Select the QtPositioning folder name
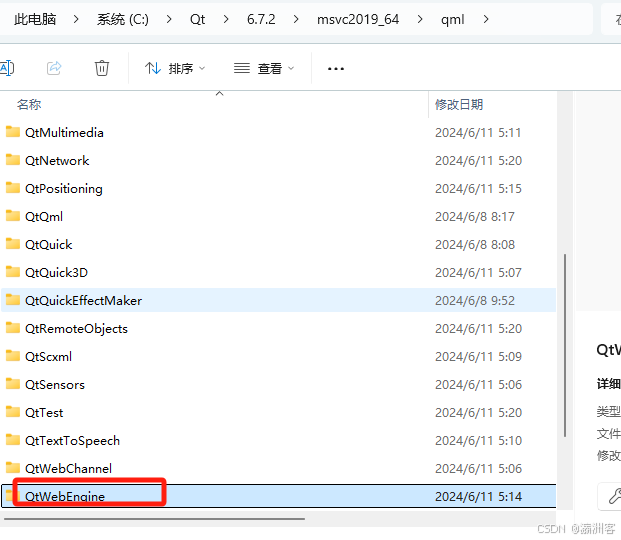Viewport: 621px width, 540px height. pos(64,189)
